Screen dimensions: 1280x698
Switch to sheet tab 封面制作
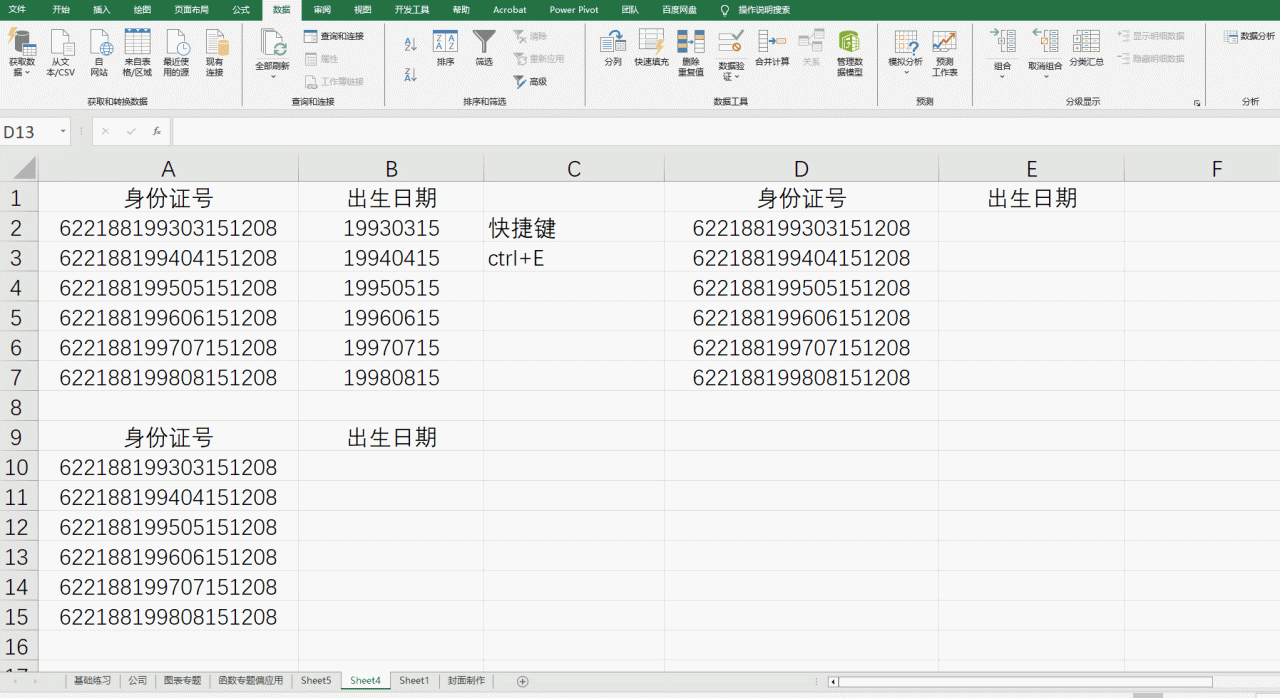(466, 681)
